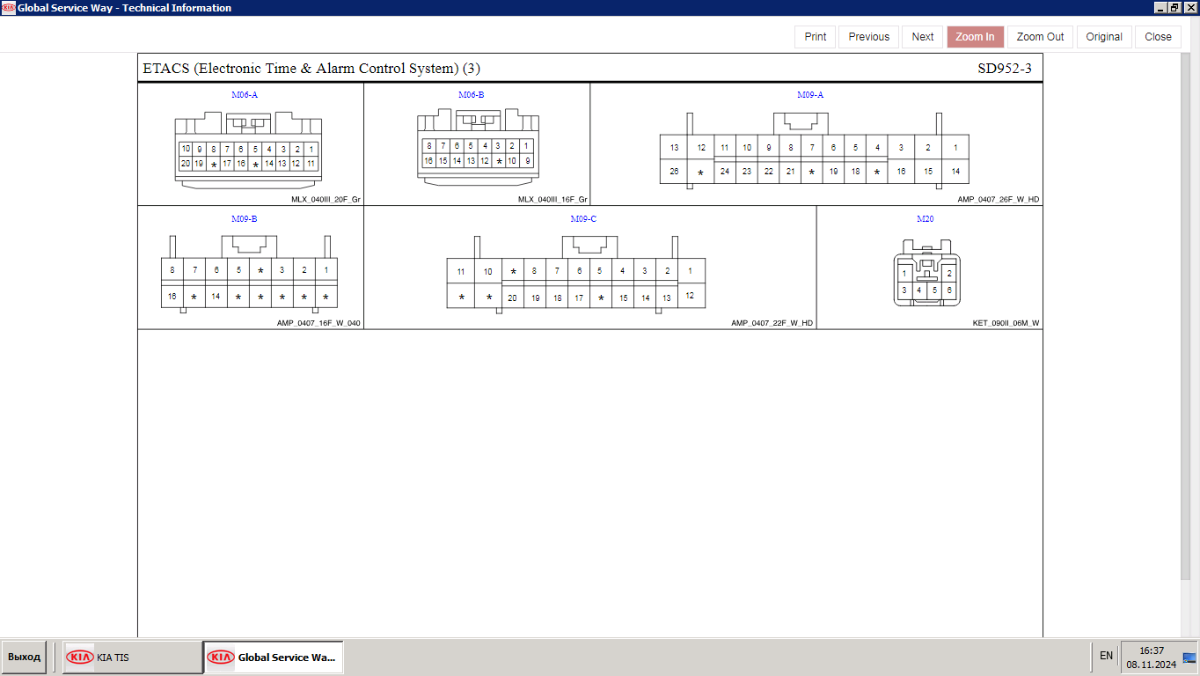The height and width of the screenshot is (676, 1200).
Task: Close the diagram viewer with Close button
Action: coord(1158,37)
